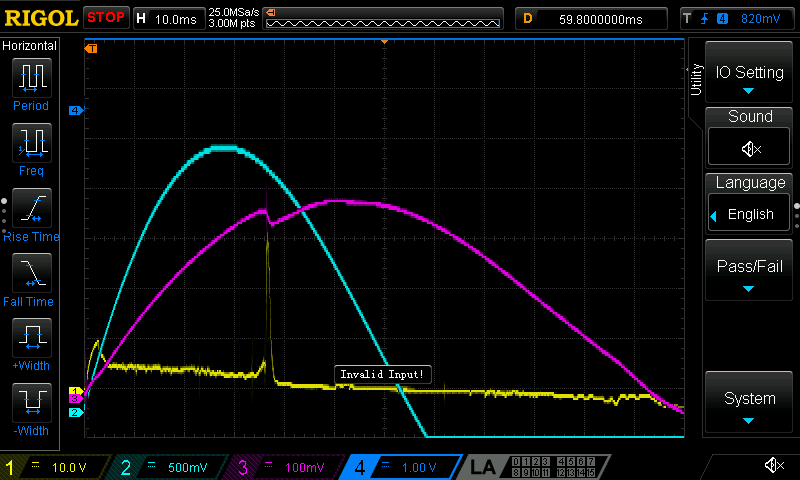Change the Language English selection
The image size is (800, 480).
pyautogui.click(x=750, y=214)
